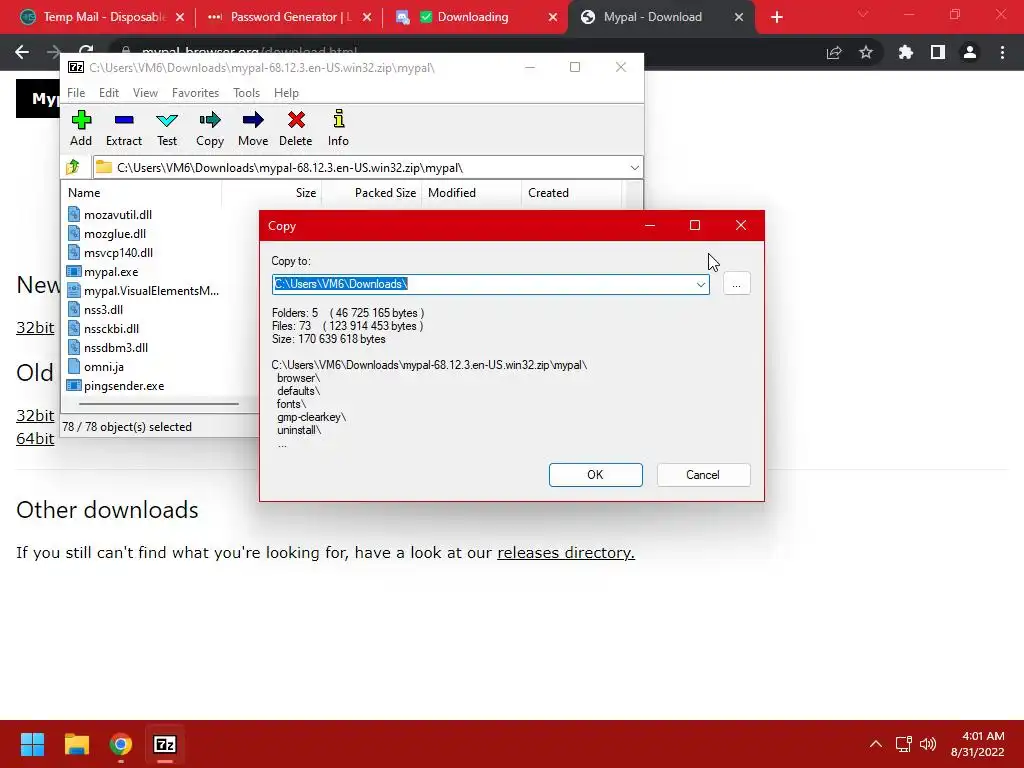Click the 7-Zip taskbar icon
1024x768 pixels.
pos(165,744)
